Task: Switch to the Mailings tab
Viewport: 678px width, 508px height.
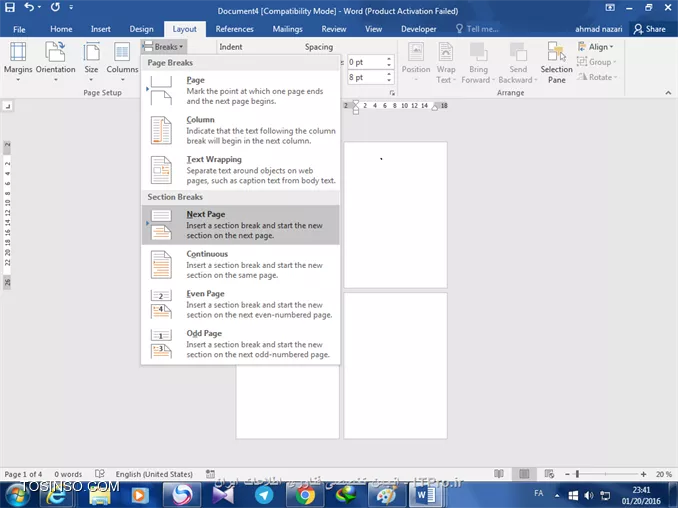Action: coord(288,29)
